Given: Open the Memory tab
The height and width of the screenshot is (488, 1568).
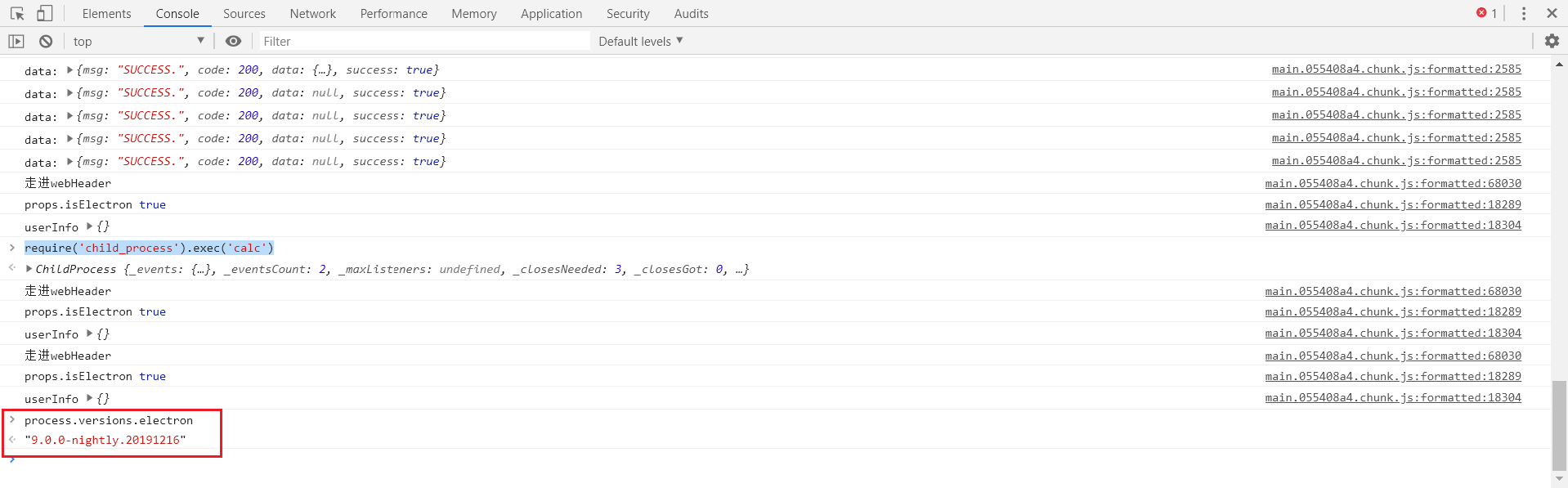Looking at the screenshot, I should (474, 13).
